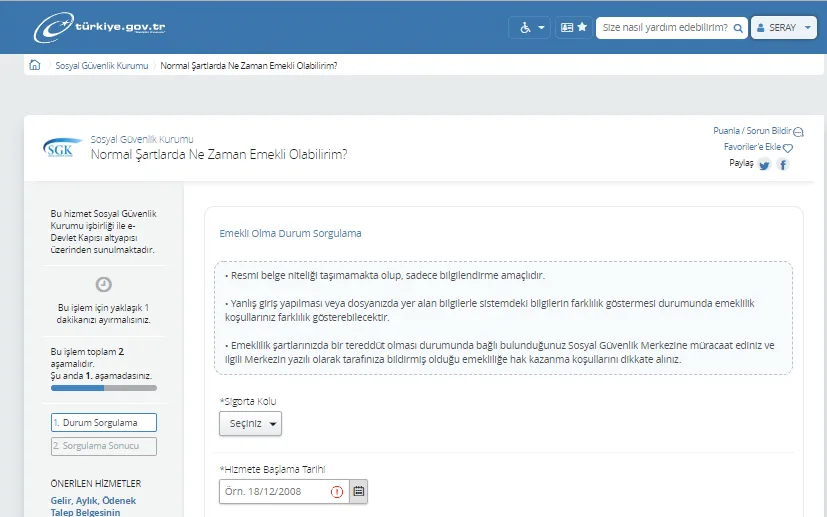Share on Facebook icon
This screenshot has width=827, height=517.
tap(783, 165)
